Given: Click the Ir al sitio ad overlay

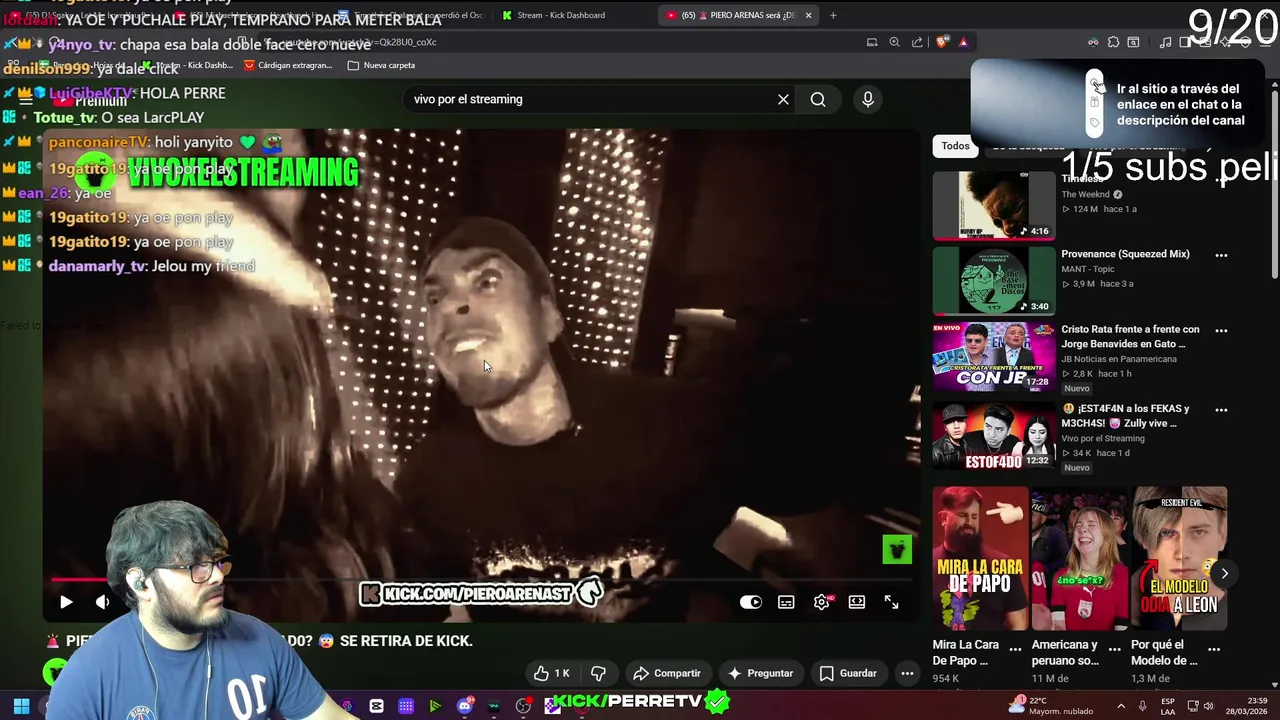Looking at the screenshot, I should point(1120,103).
